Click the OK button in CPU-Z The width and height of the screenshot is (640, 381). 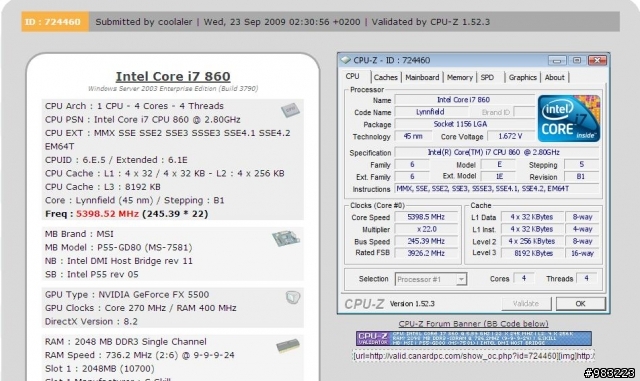tap(580, 303)
